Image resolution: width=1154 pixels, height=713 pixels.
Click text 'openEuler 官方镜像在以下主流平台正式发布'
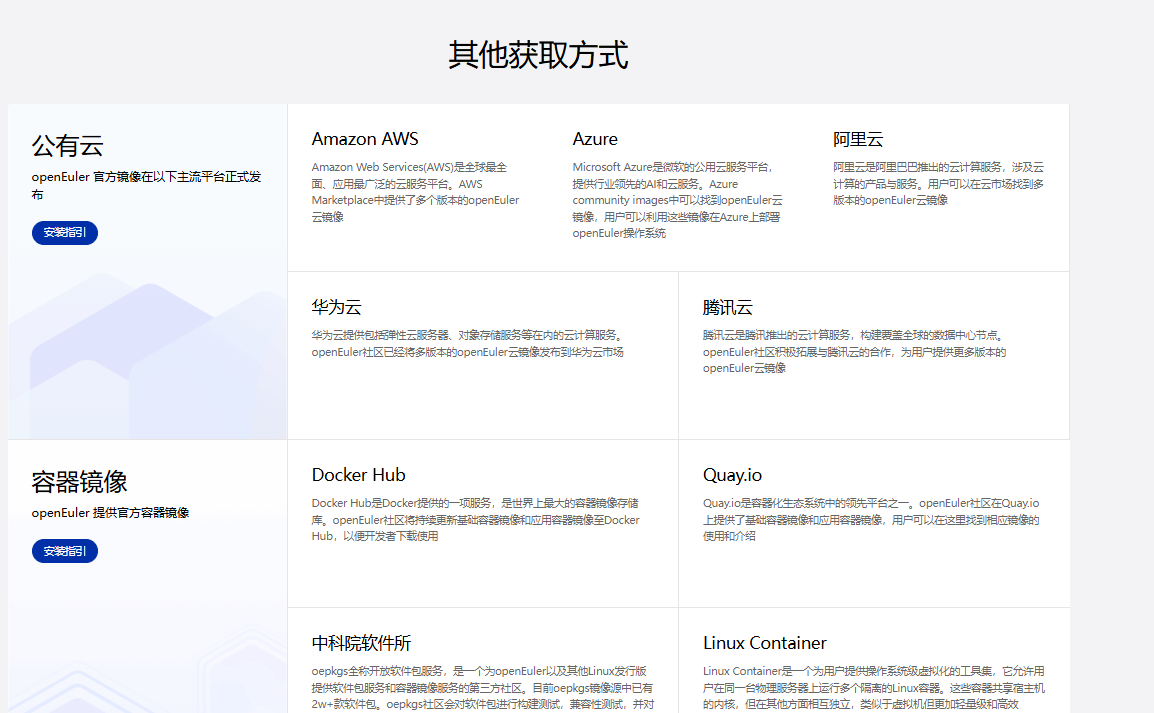coord(146,185)
